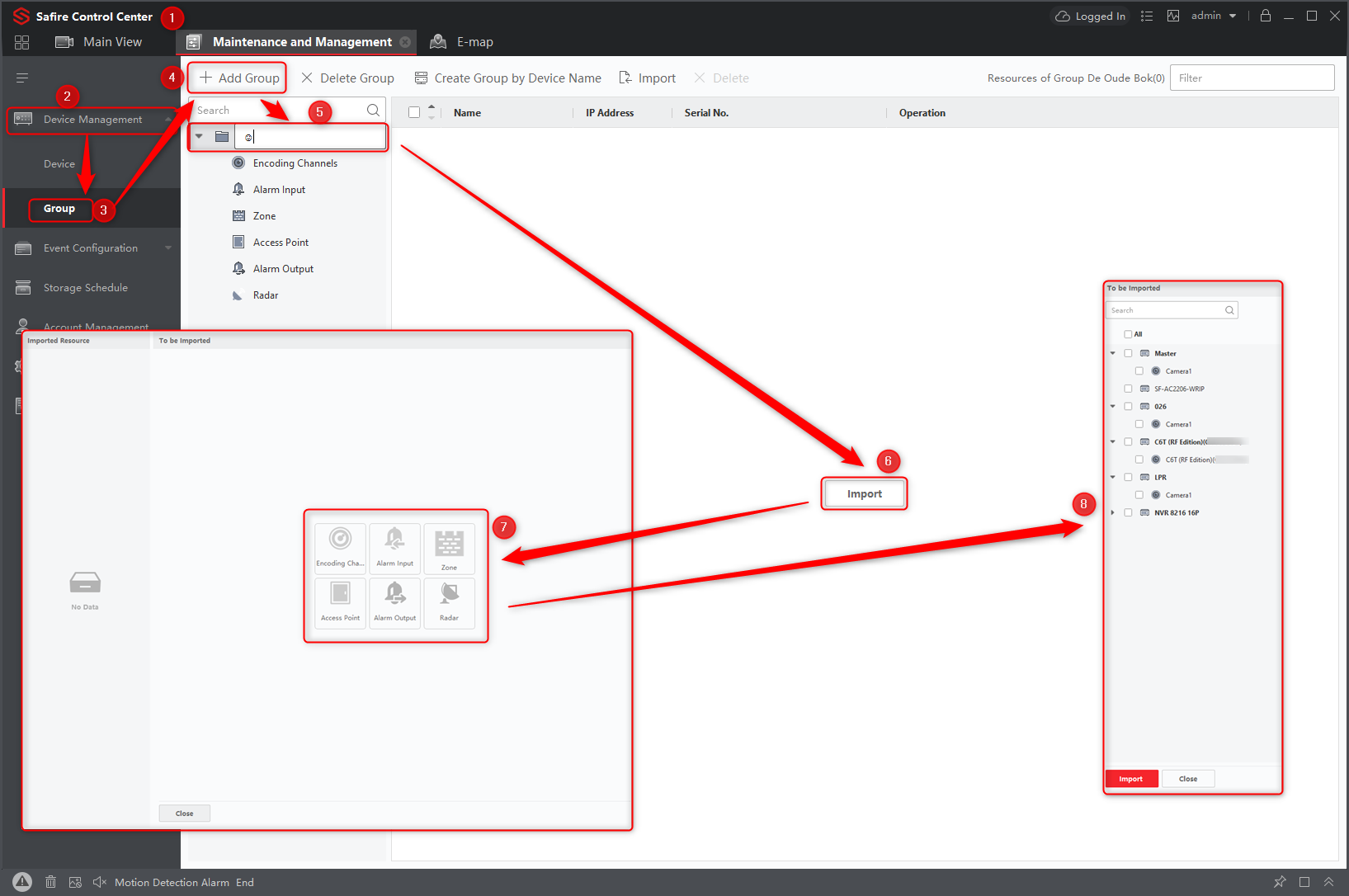The height and width of the screenshot is (896, 1349).
Task: Collapse the new group tree arrow
Action: click(x=199, y=137)
